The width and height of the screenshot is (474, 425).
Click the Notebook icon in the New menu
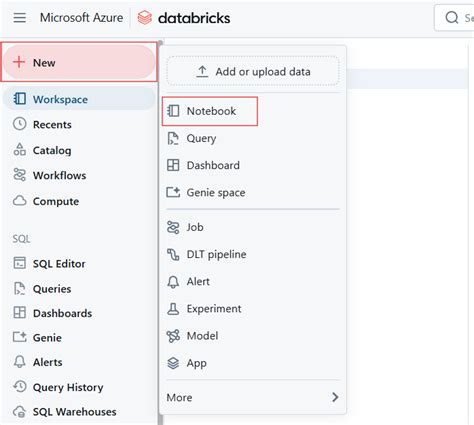click(173, 111)
